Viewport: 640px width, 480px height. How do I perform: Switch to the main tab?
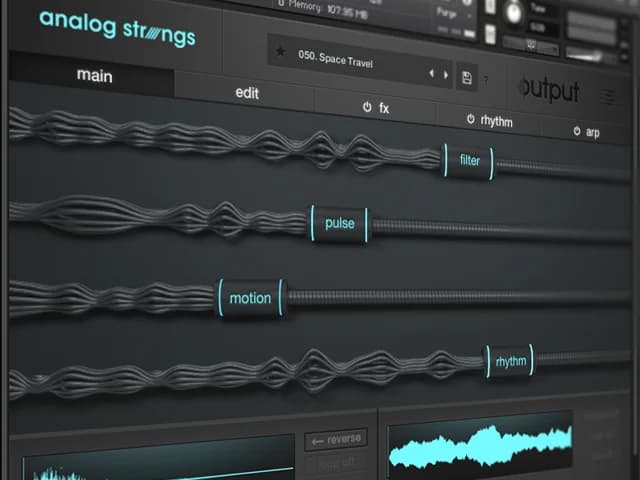tap(95, 75)
